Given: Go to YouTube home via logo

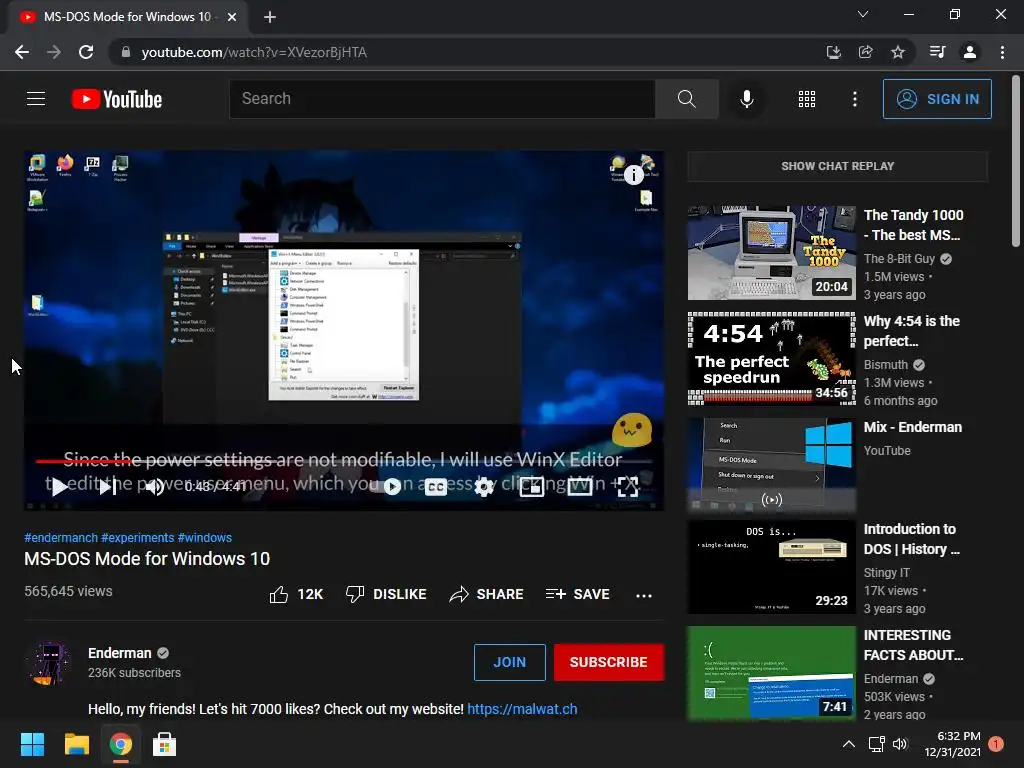Looking at the screenshot, I should (x=117, y=99).
